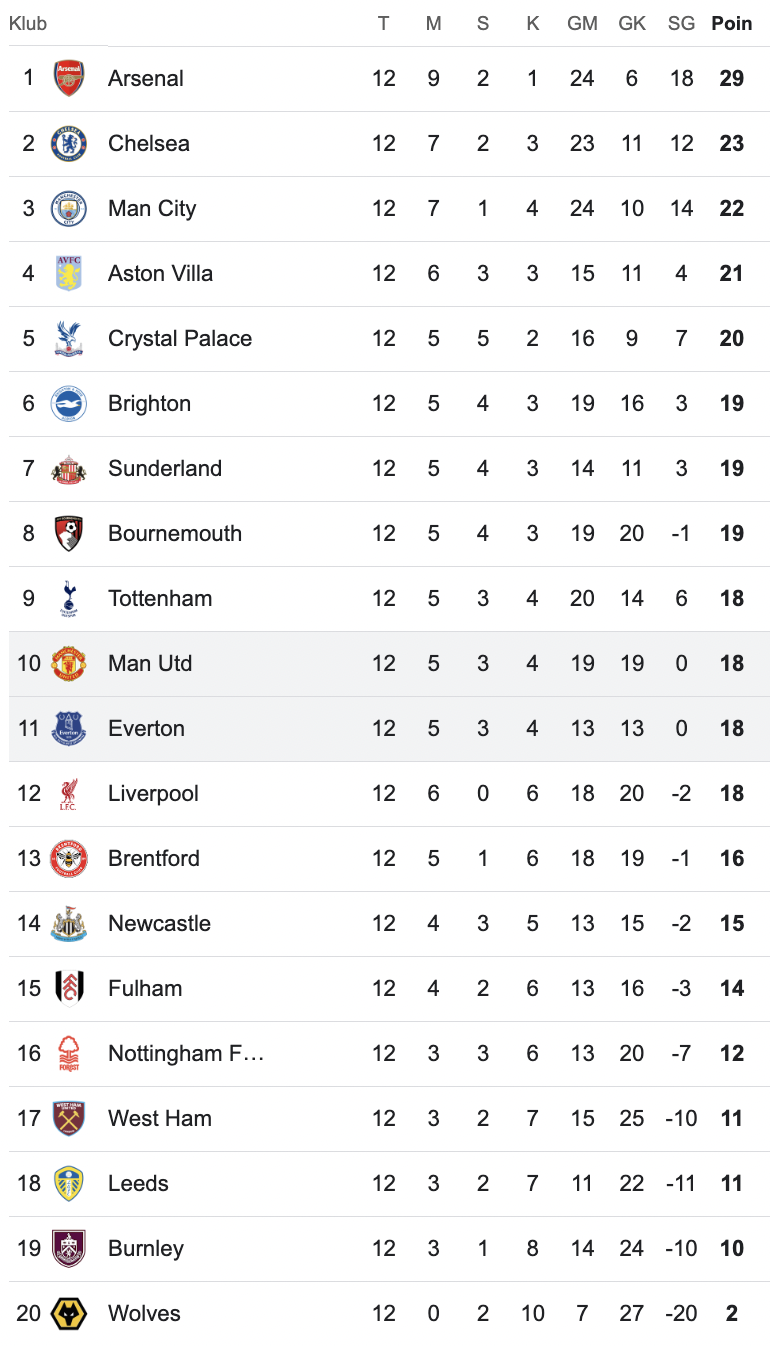Click the SG column header
Image resolution: width=770 pixels, height=1346 pixels.
tap(681, 23)
